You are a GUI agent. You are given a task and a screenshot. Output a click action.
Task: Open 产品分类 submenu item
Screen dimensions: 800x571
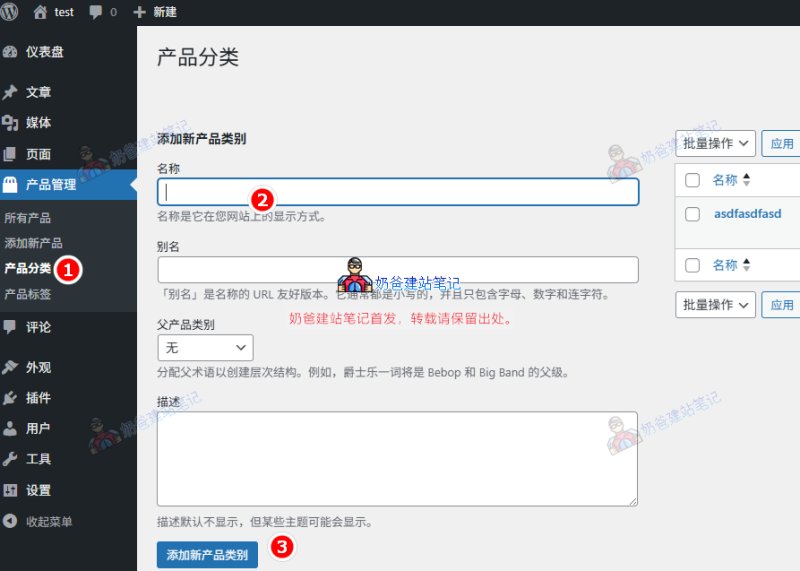[x=28, y=268]
